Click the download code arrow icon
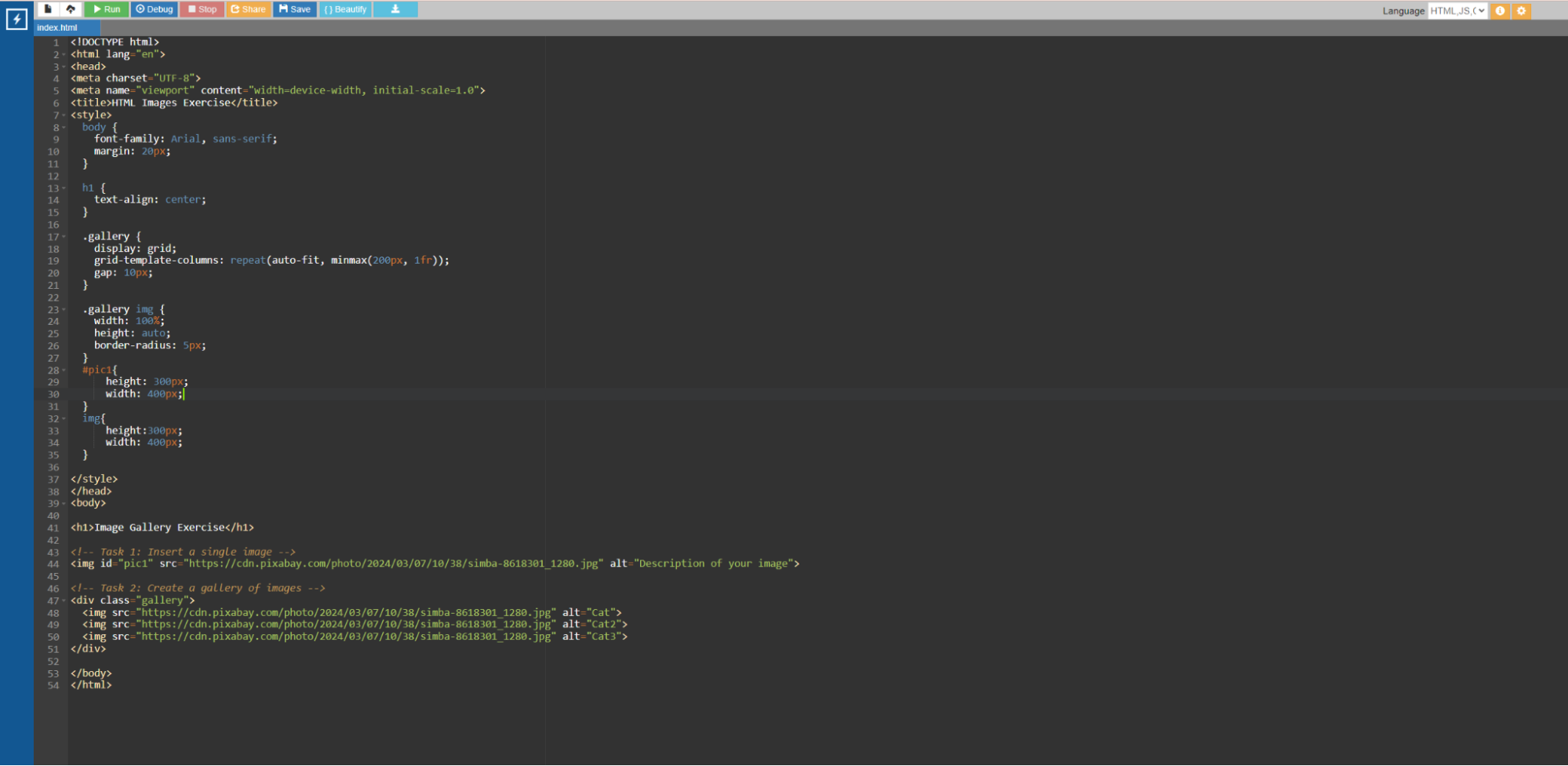 [395, 9]
